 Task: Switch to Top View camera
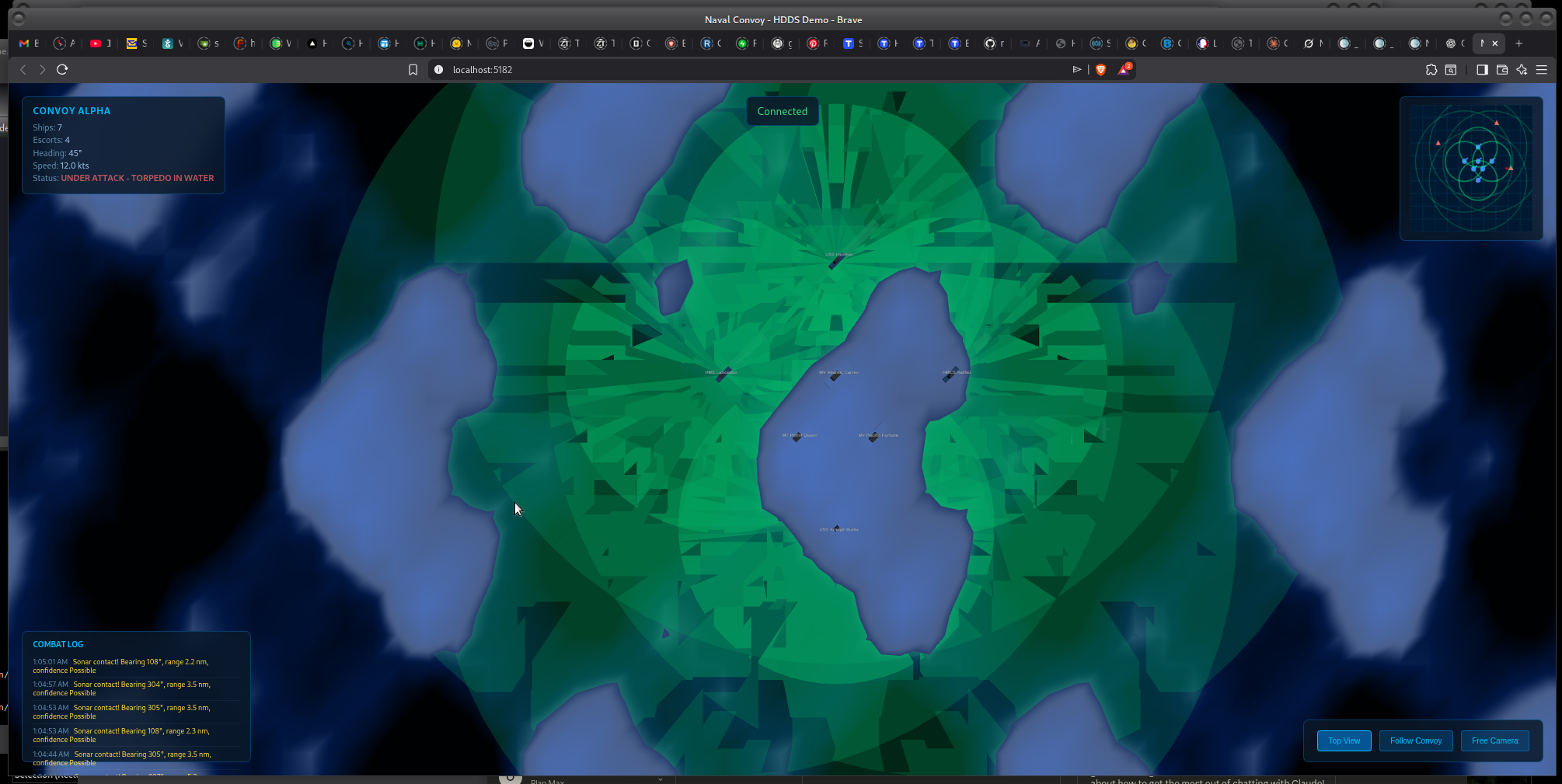coord(1344,740)
